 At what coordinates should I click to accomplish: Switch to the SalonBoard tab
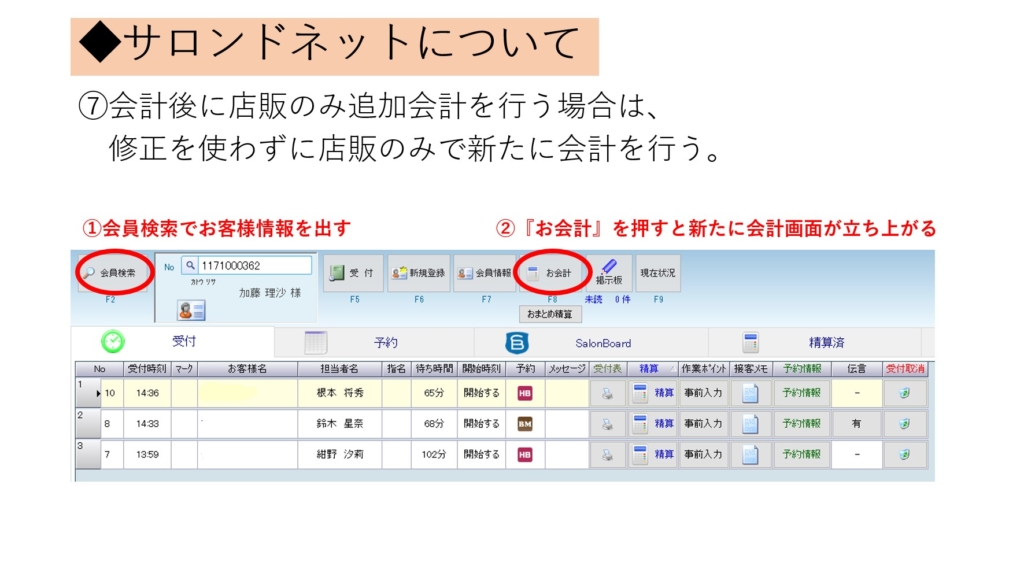point(591,342)
